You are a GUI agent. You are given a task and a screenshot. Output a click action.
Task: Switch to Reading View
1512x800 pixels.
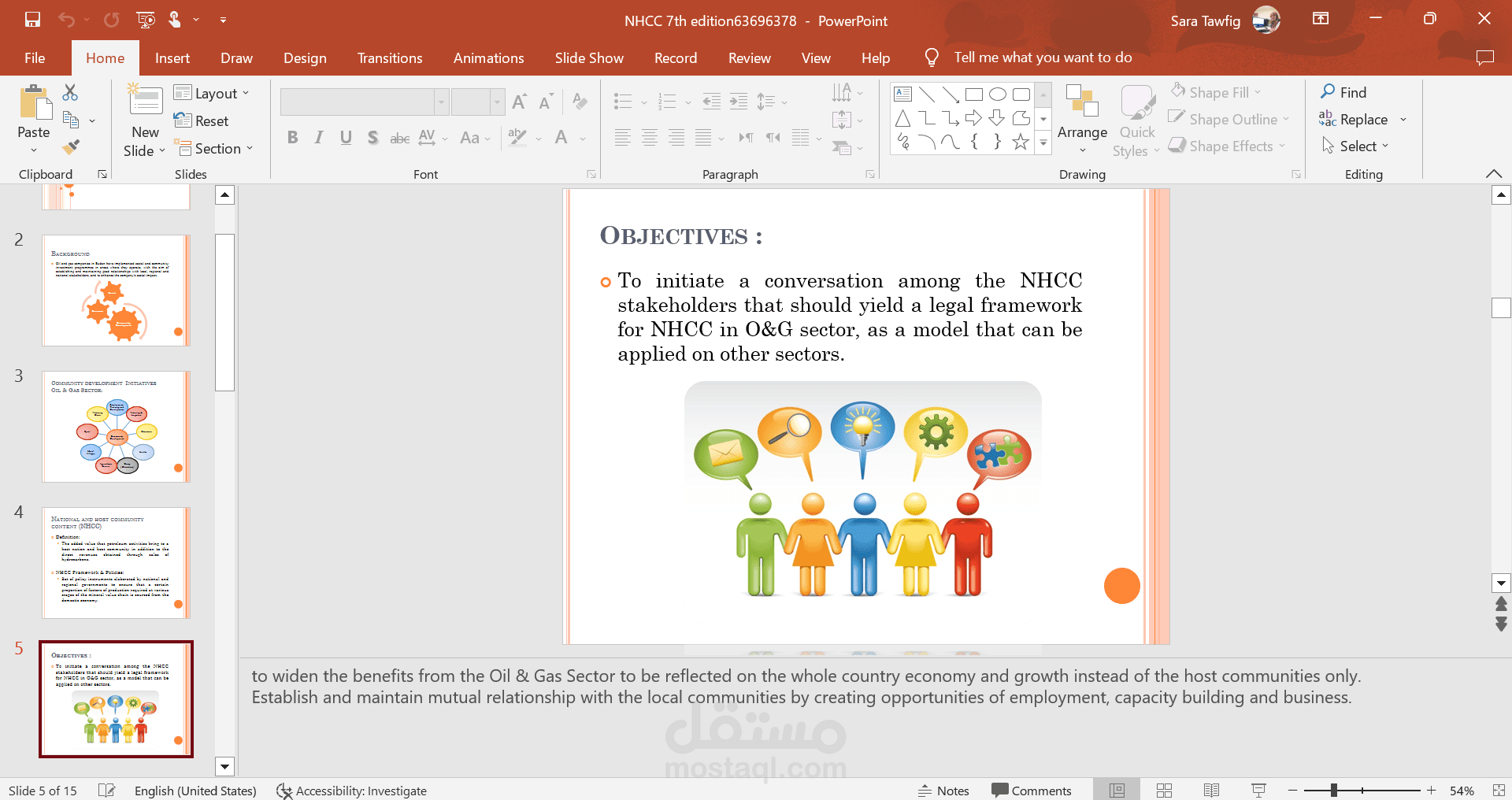1212,791
